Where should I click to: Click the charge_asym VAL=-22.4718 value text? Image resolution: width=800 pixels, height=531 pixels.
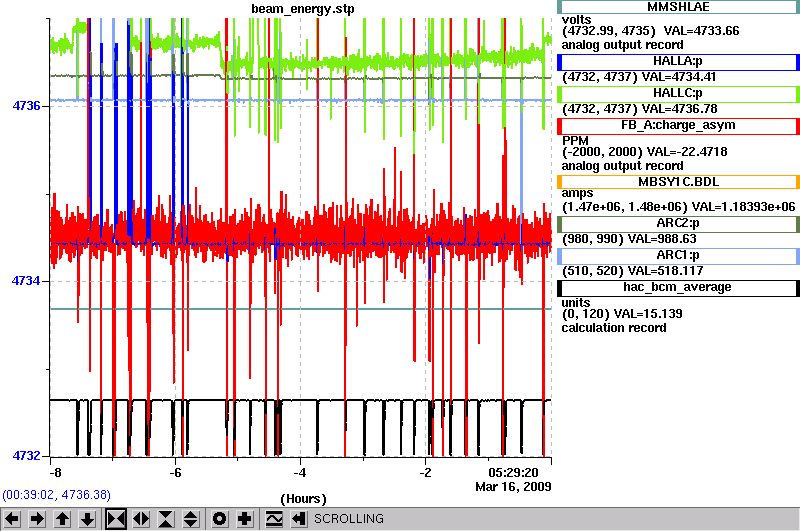687,151
